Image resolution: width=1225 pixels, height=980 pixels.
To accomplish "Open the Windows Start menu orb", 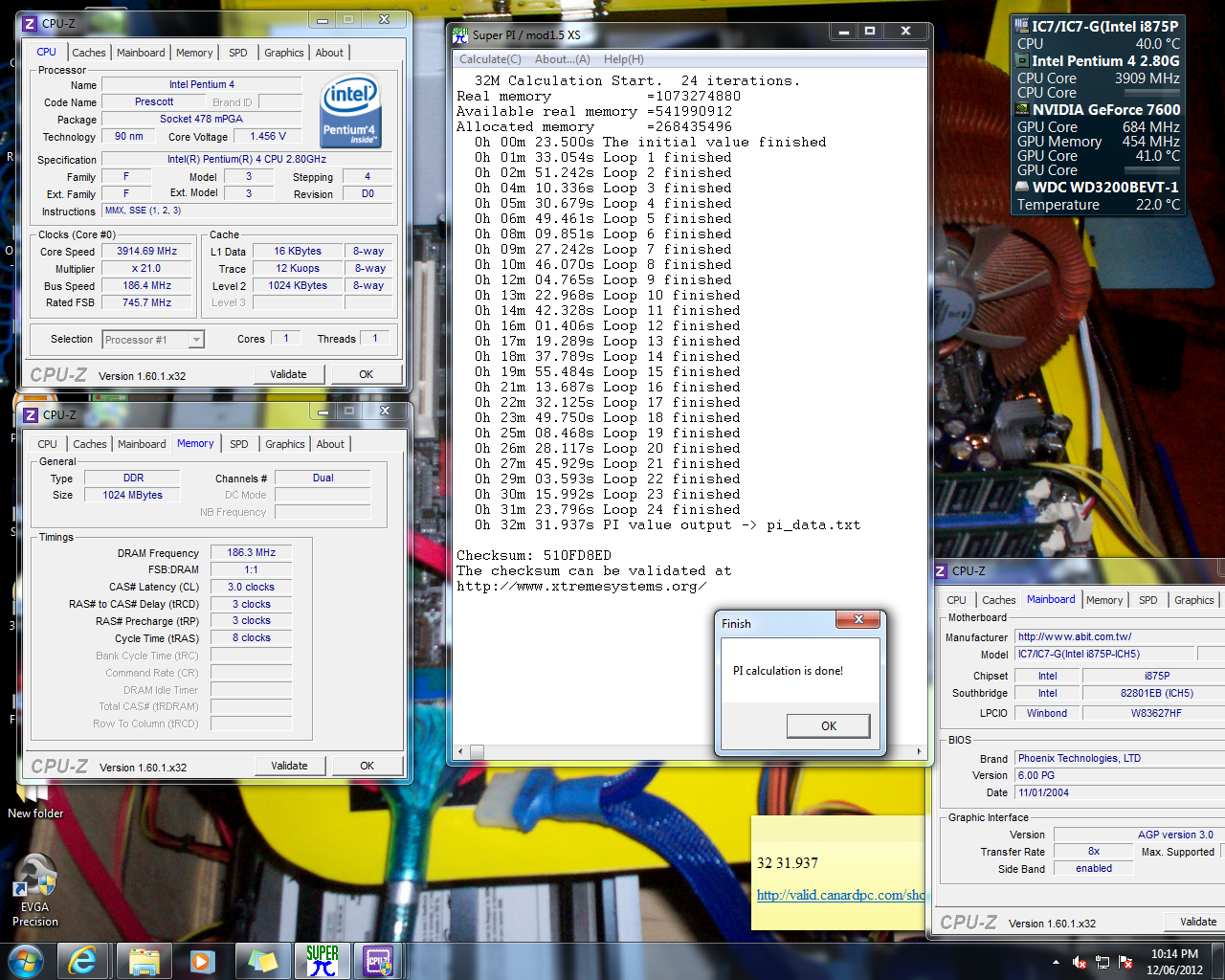I will (x=25, y=961).
